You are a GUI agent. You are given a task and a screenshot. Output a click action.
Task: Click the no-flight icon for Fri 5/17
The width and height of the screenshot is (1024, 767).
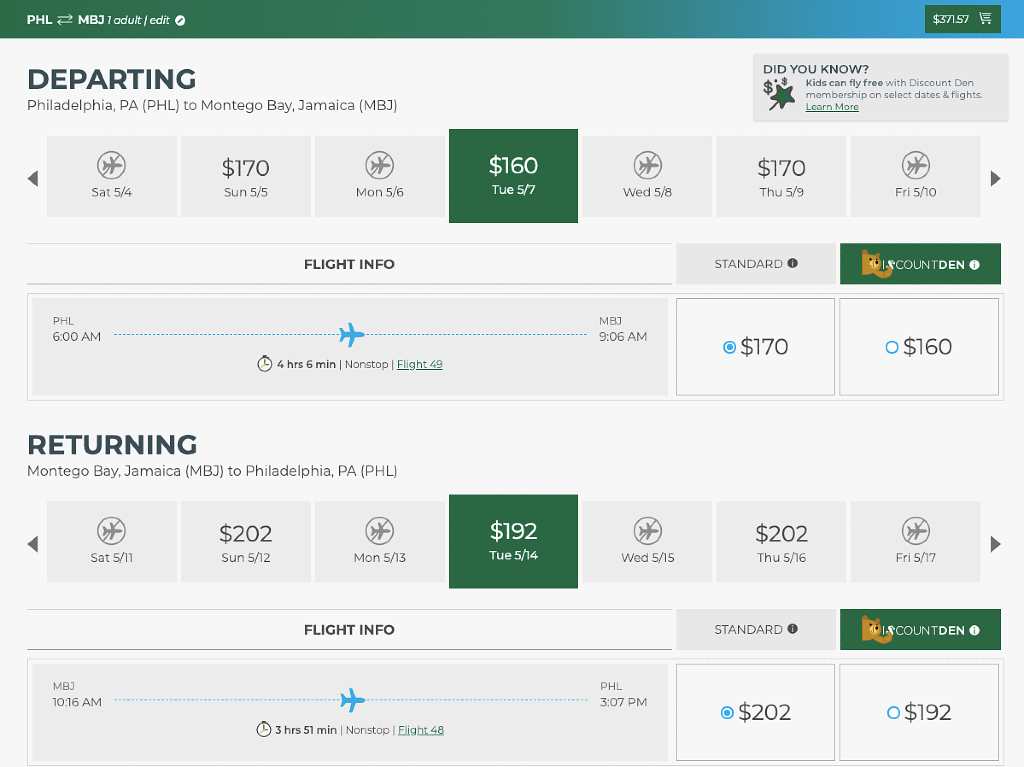click(x=916, y=530)
